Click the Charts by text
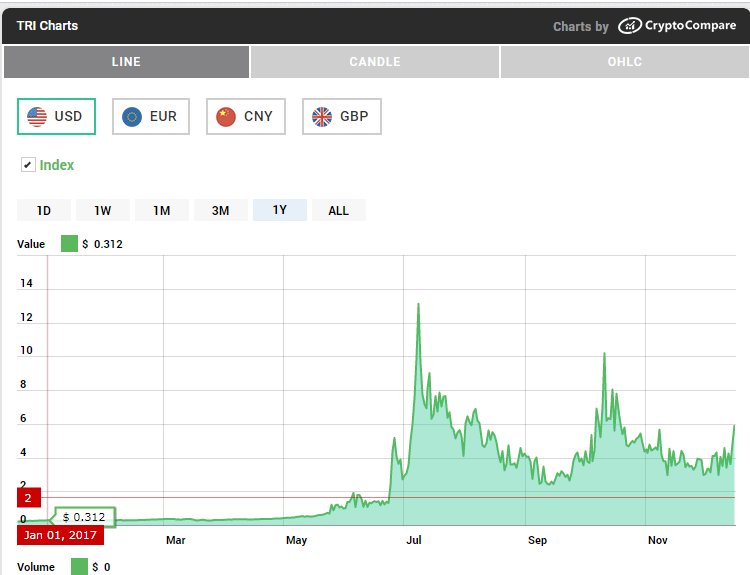Image resolution: width=750 pixels, height=575 pixels. [581, 26]
